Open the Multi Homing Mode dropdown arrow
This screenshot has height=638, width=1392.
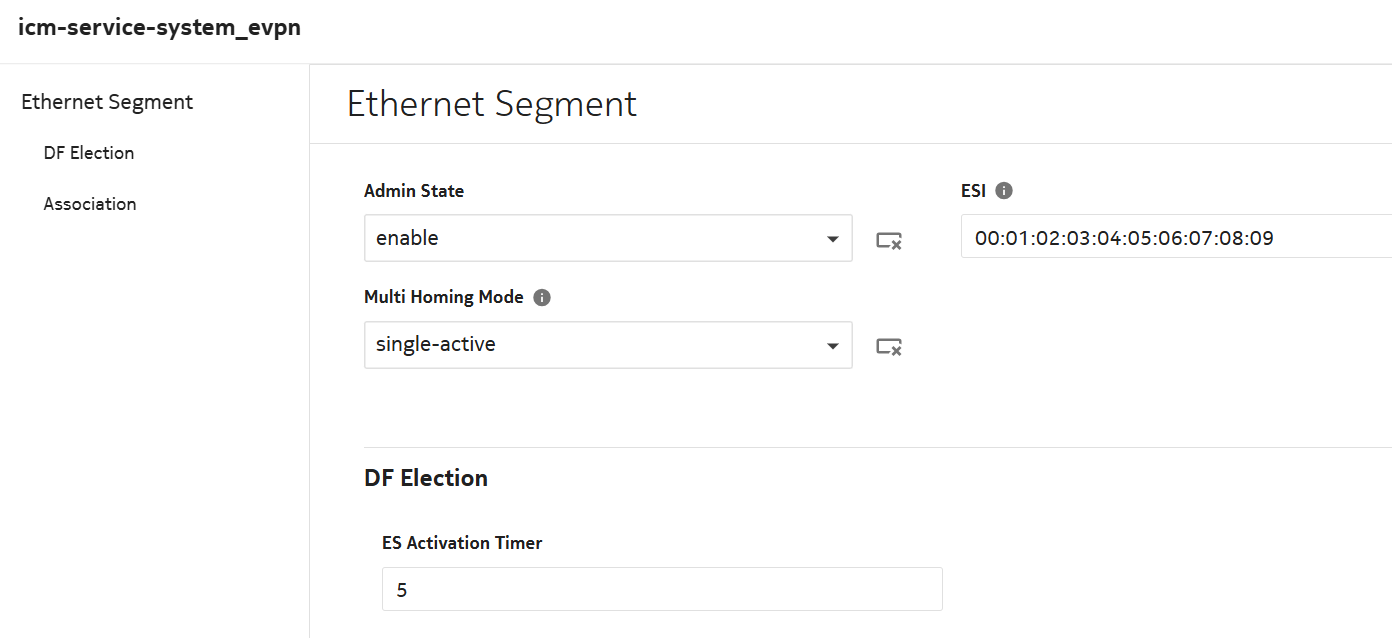[832, 345]
